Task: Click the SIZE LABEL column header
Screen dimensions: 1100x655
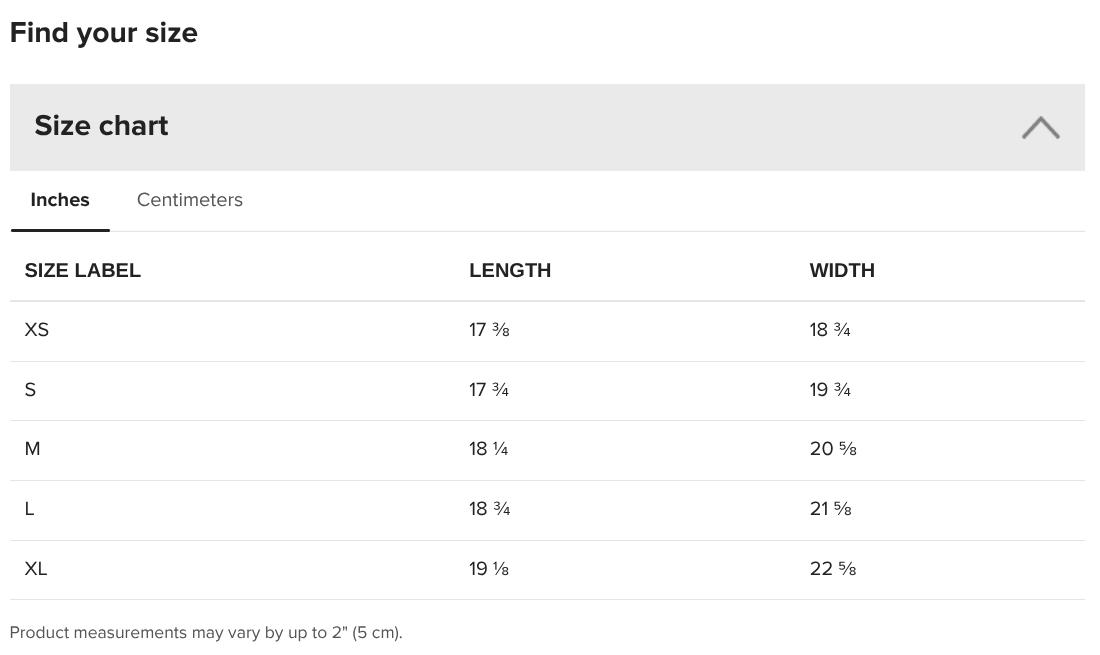Action: point(83,270)
